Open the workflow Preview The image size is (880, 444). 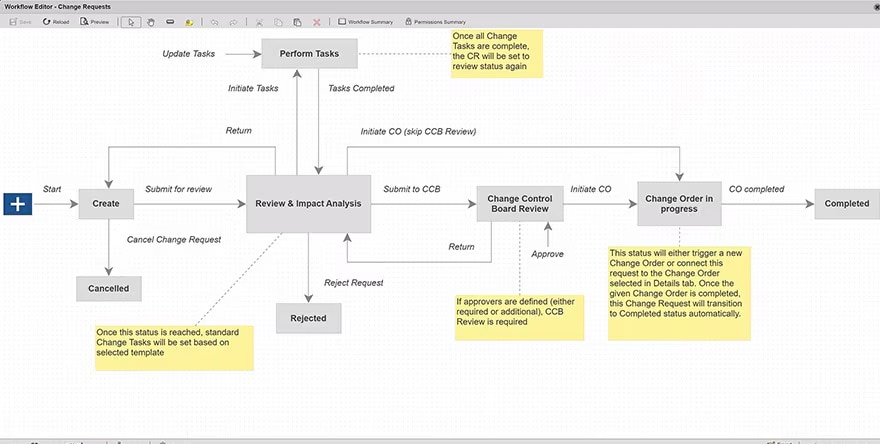(x=95, y=21)
